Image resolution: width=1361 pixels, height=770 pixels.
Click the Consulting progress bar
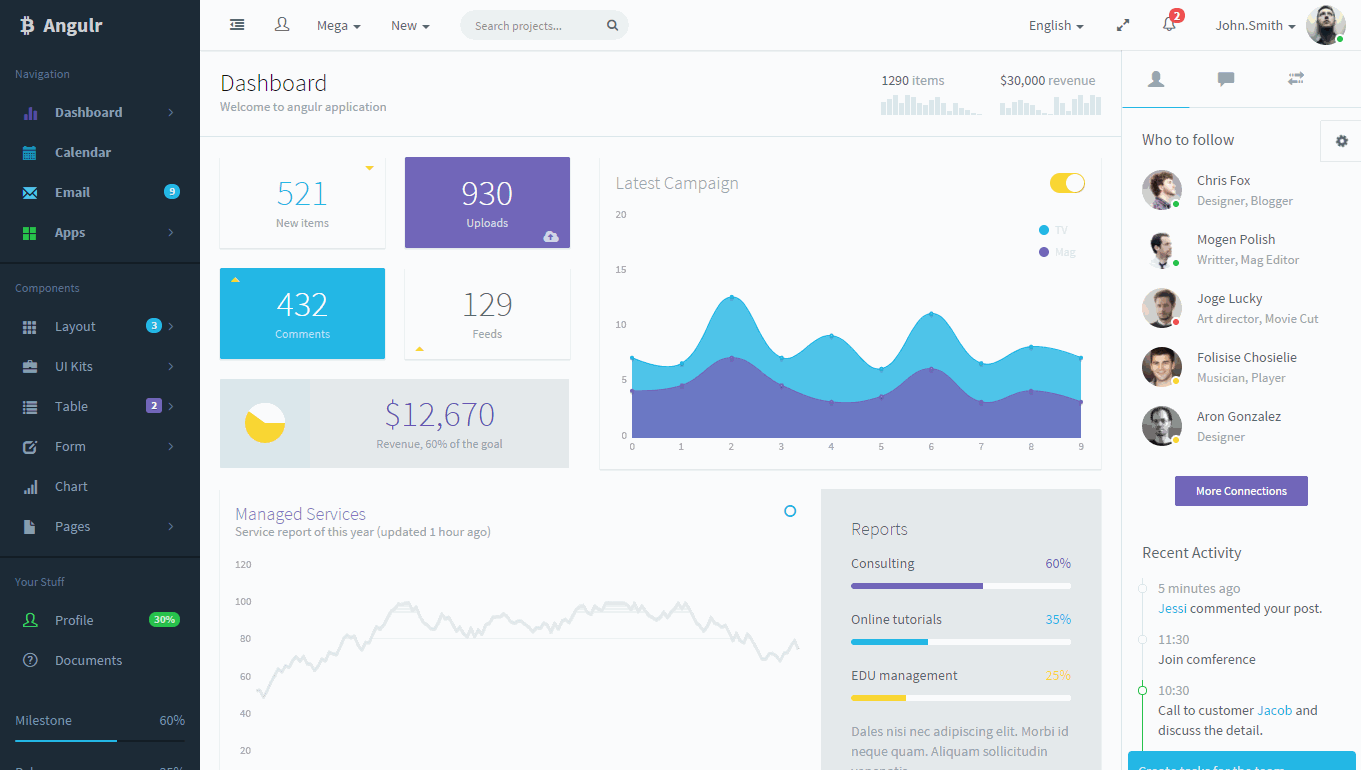(960, 586)
